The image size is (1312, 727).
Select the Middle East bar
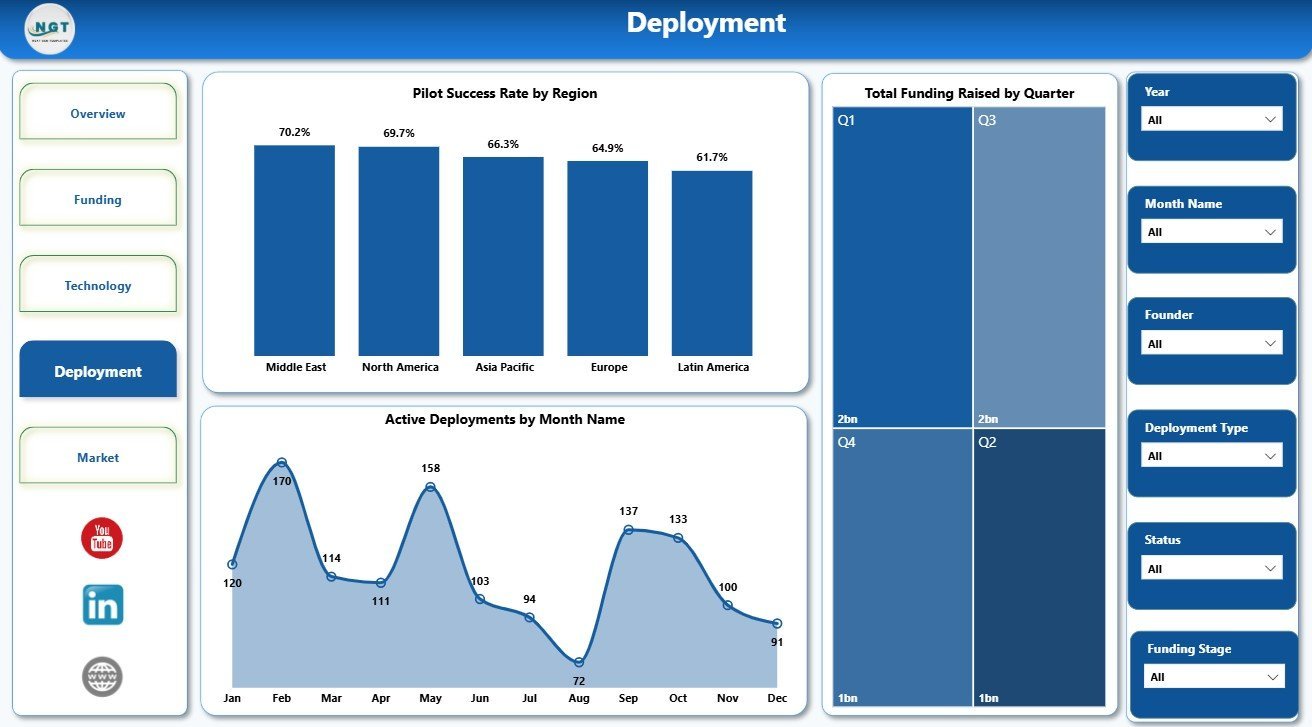pos(295,251)
